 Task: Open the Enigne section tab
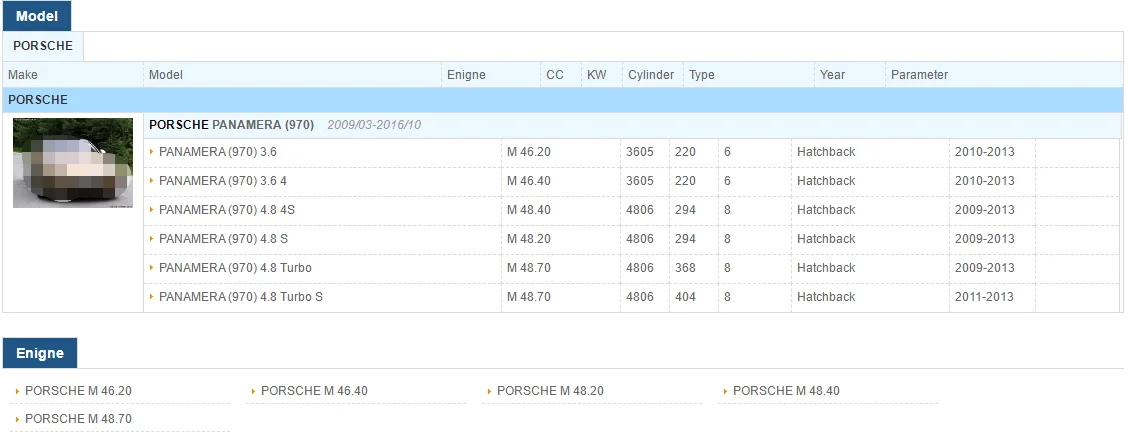[40, 353]
